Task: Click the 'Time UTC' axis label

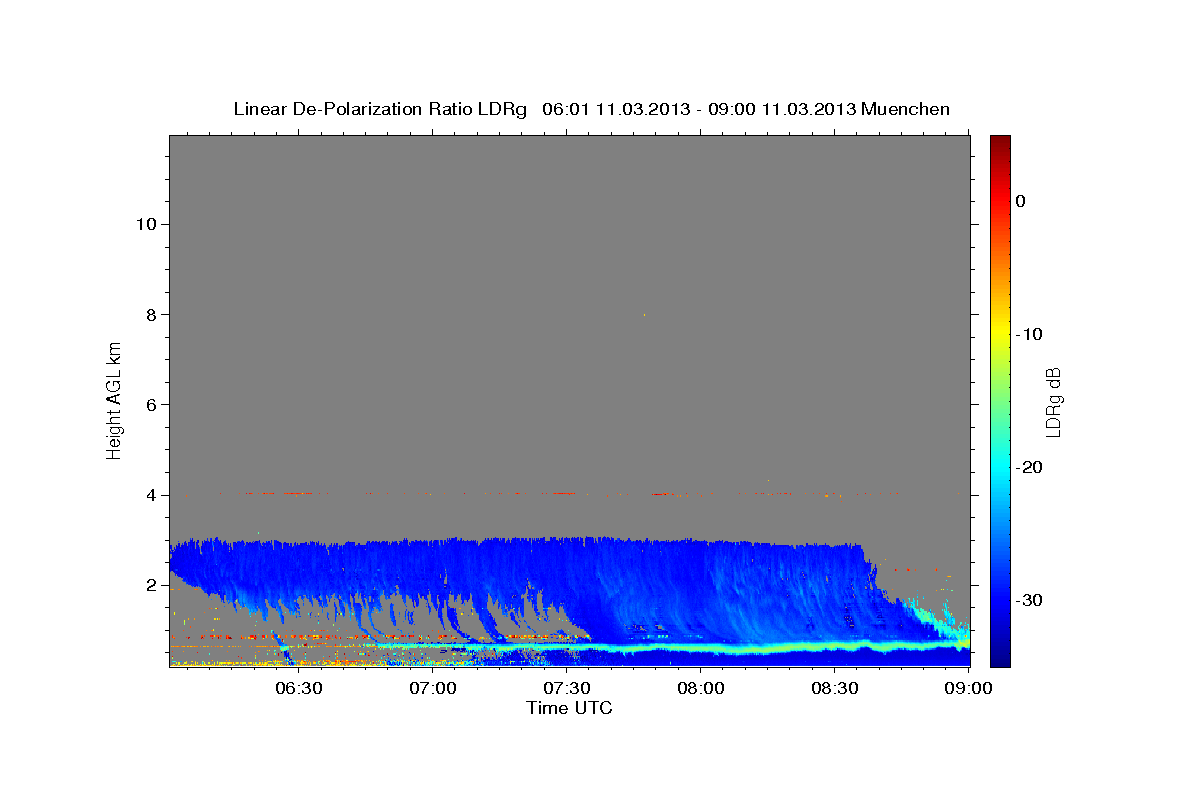Action: [569, 708]
